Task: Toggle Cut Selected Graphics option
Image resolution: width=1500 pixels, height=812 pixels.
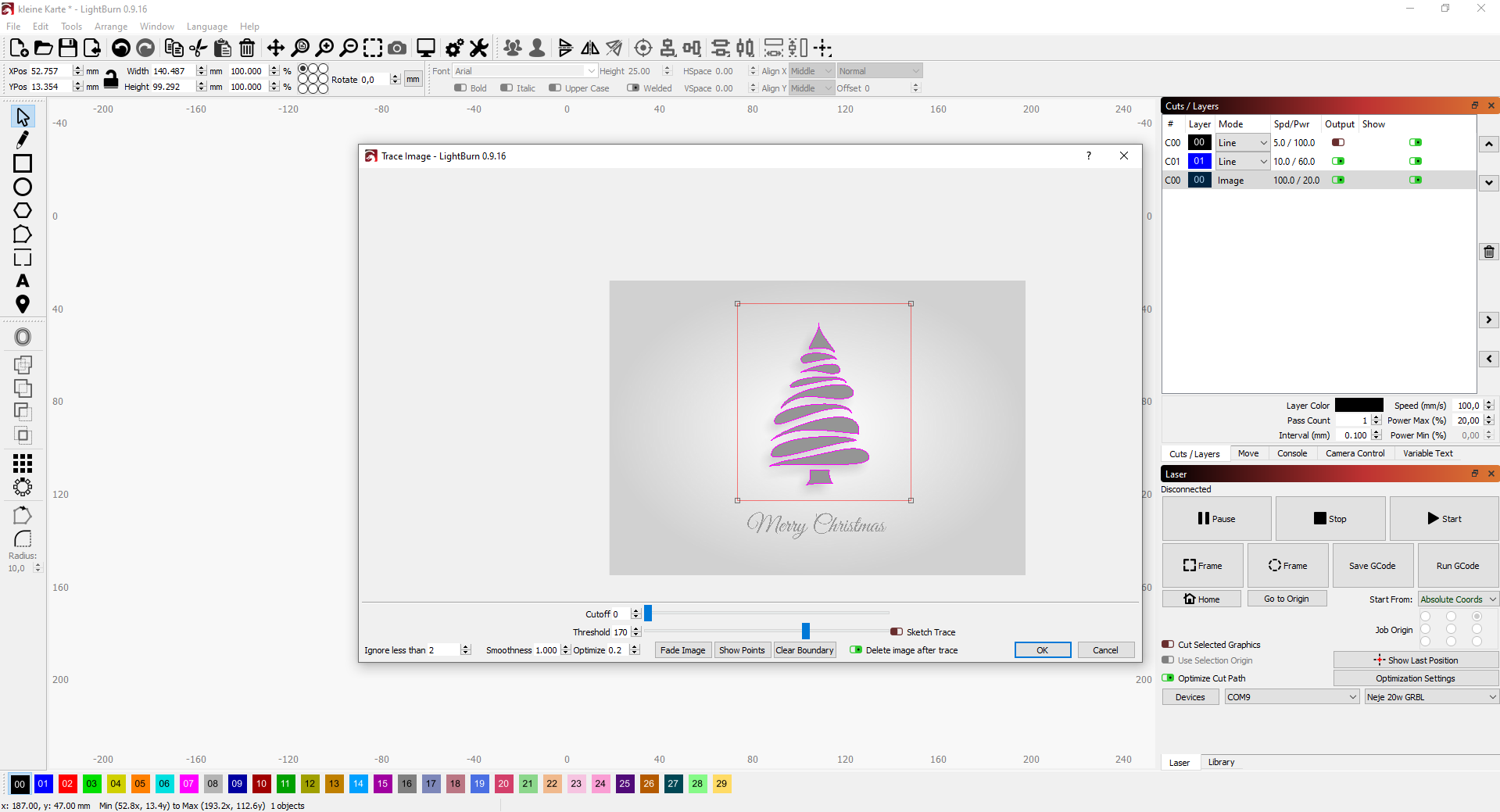Action: tap(1168, 645)
